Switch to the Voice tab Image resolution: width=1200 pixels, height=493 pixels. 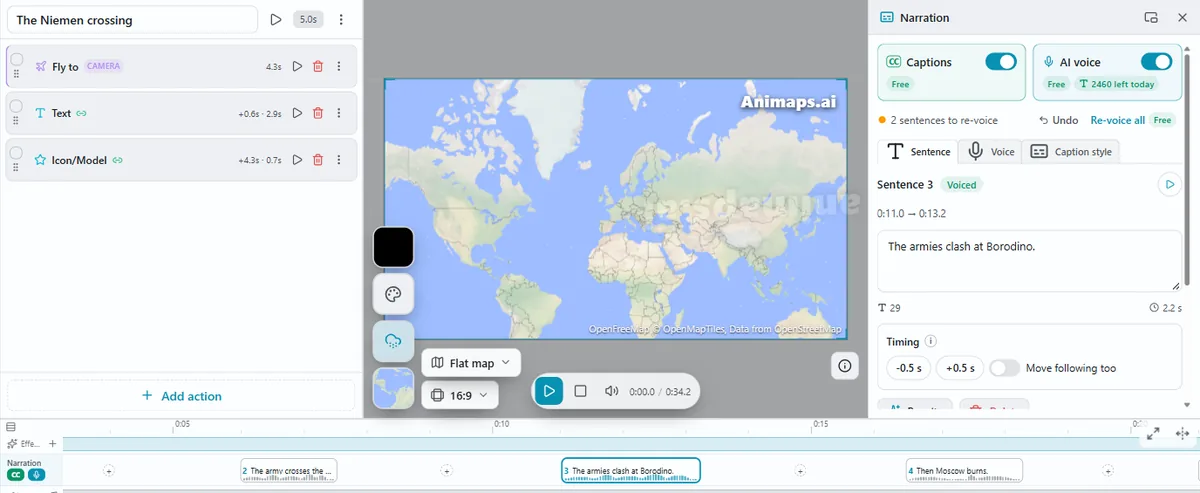click(x=991, y=151)
